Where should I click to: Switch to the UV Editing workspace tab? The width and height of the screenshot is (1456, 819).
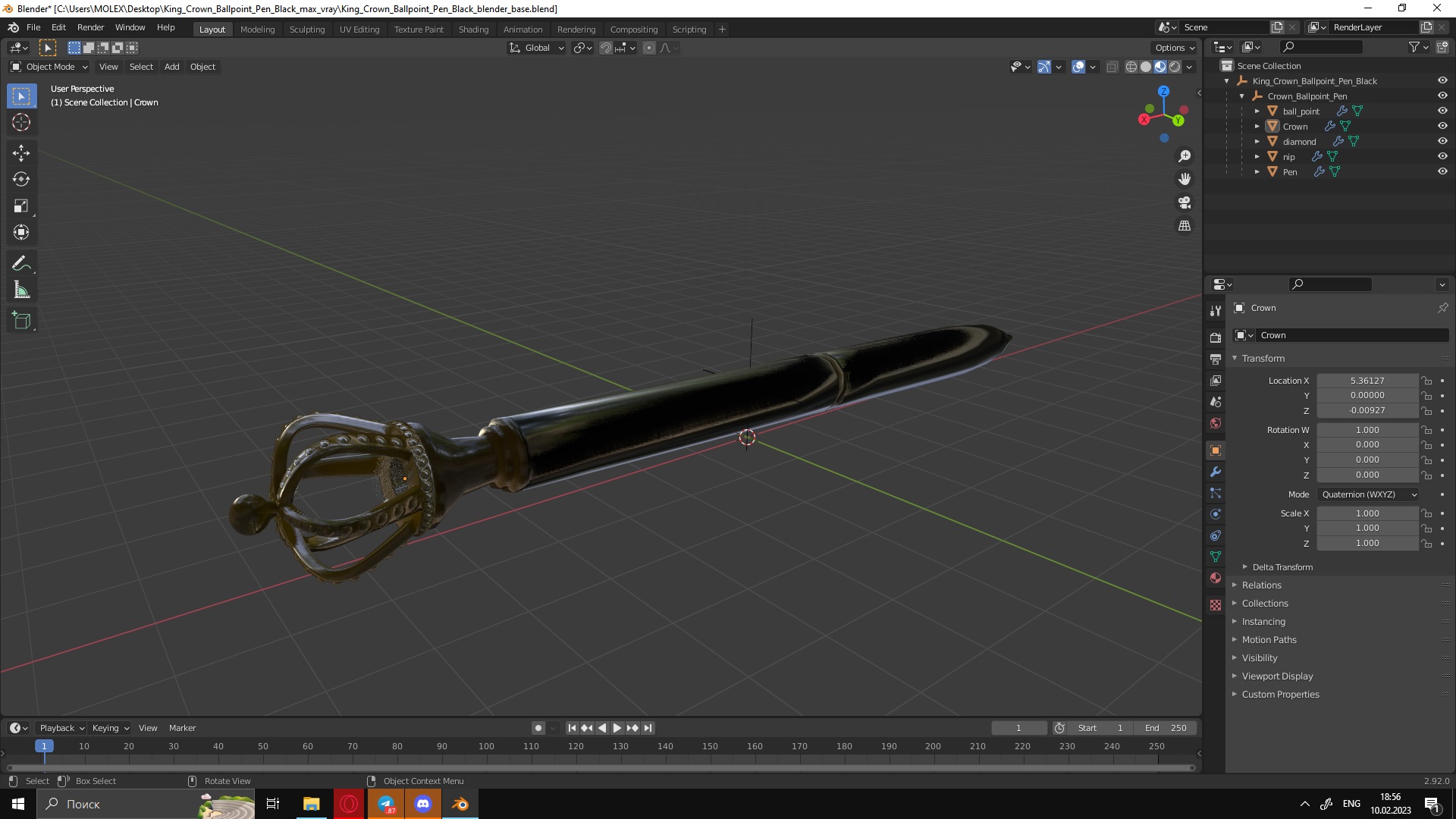coord(359,30)
